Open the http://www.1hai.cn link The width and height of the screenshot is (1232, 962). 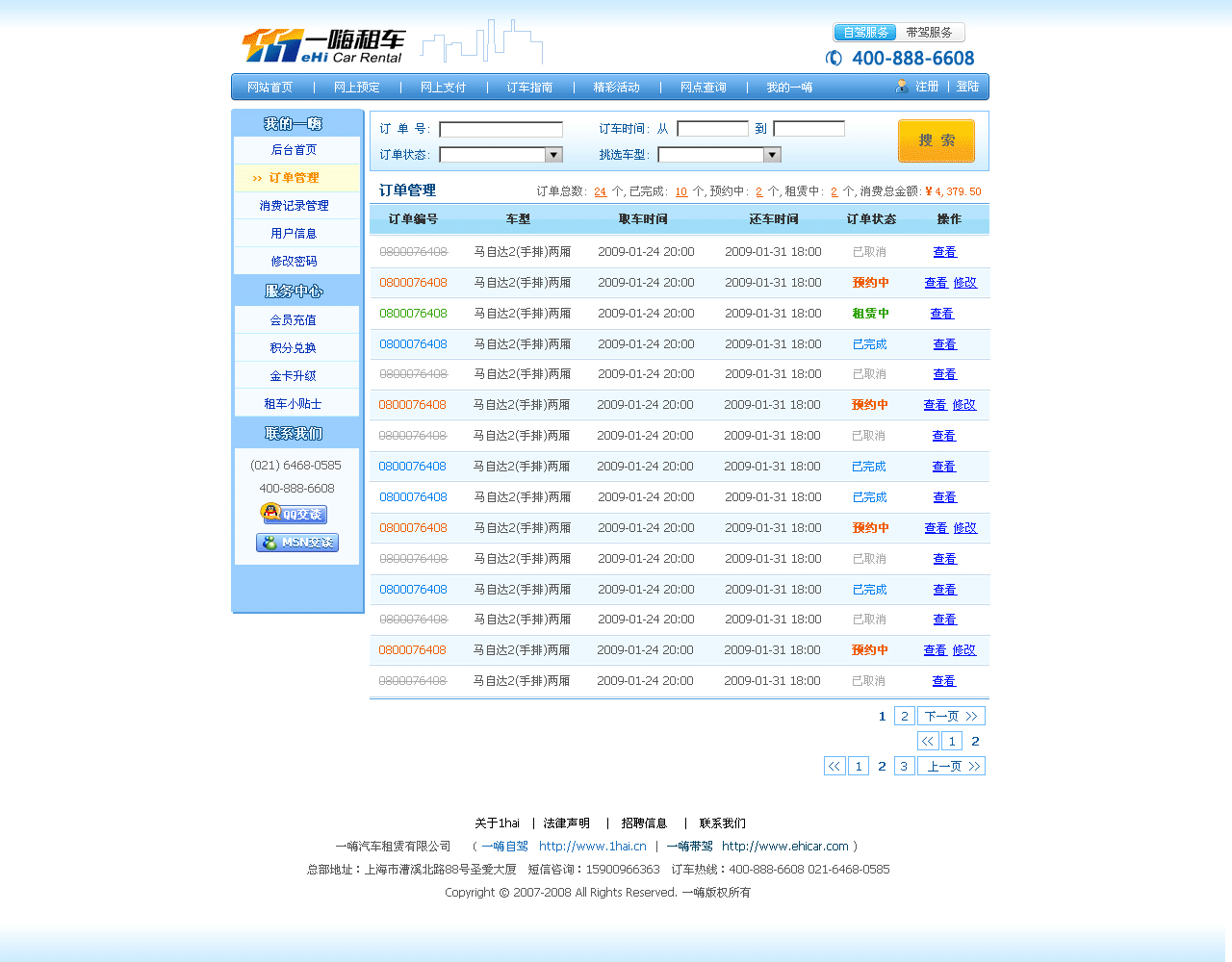point(593,847)
